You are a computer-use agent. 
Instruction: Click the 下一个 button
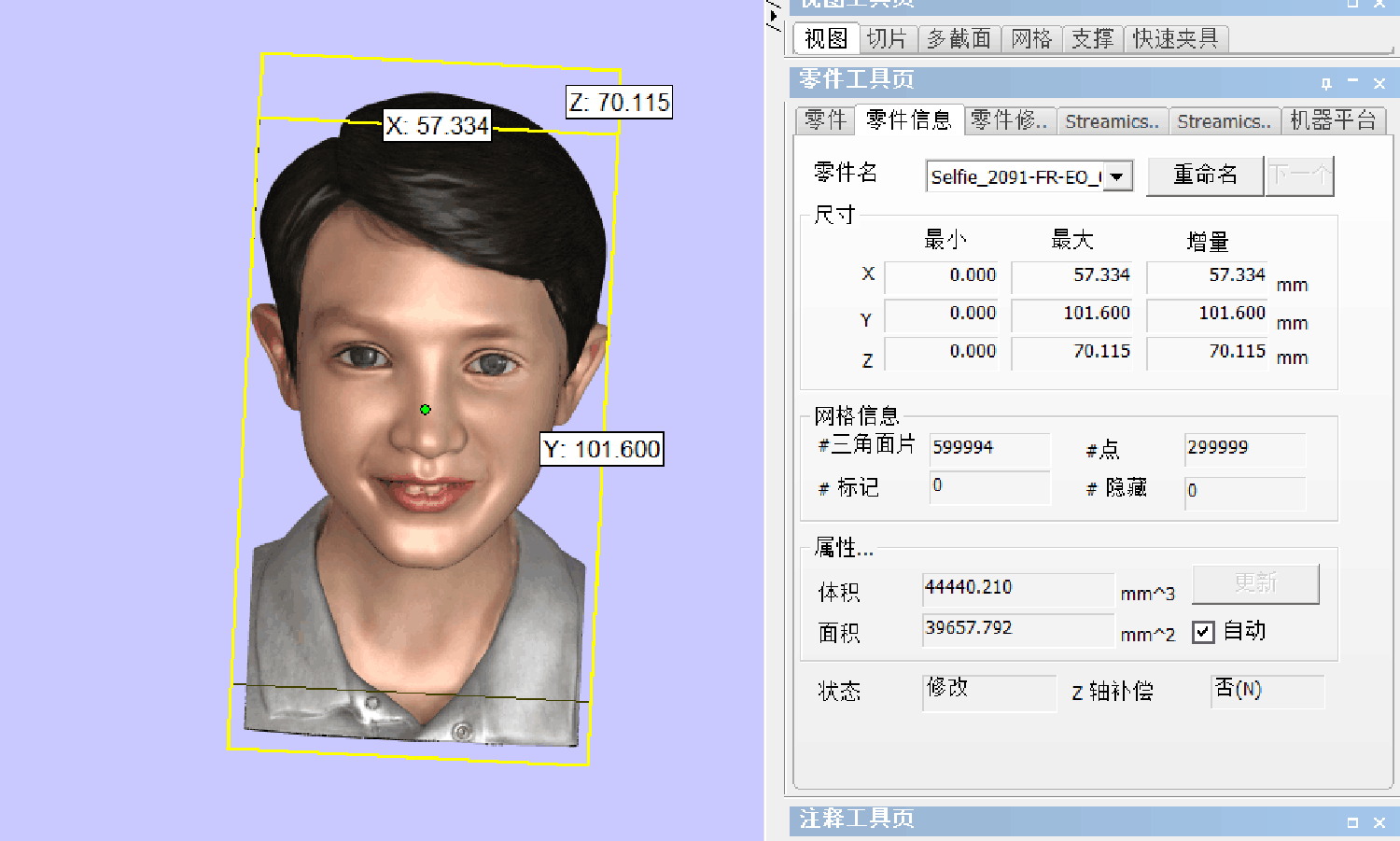[x=1300, y=175]
